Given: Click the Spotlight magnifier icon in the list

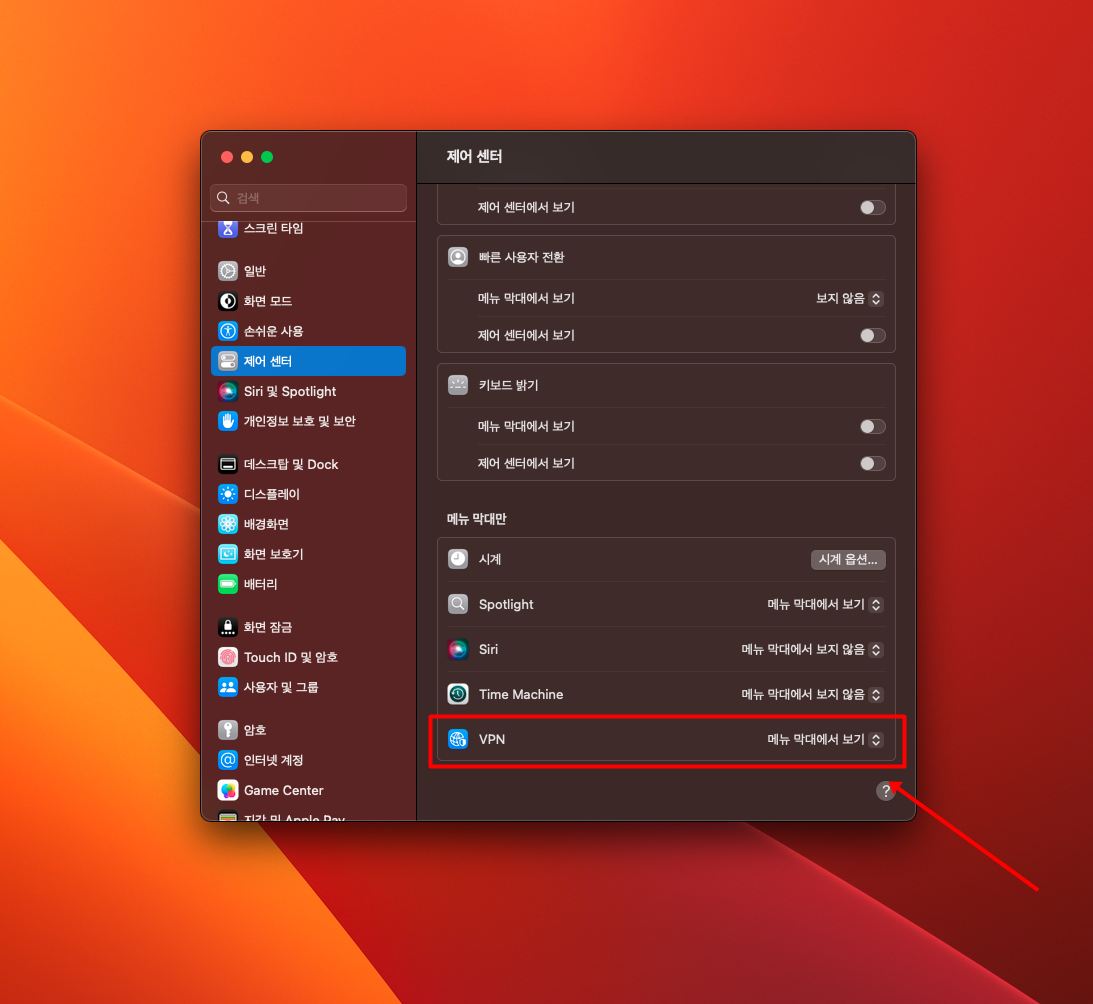Looking at the screenshot, I should 458,604.
